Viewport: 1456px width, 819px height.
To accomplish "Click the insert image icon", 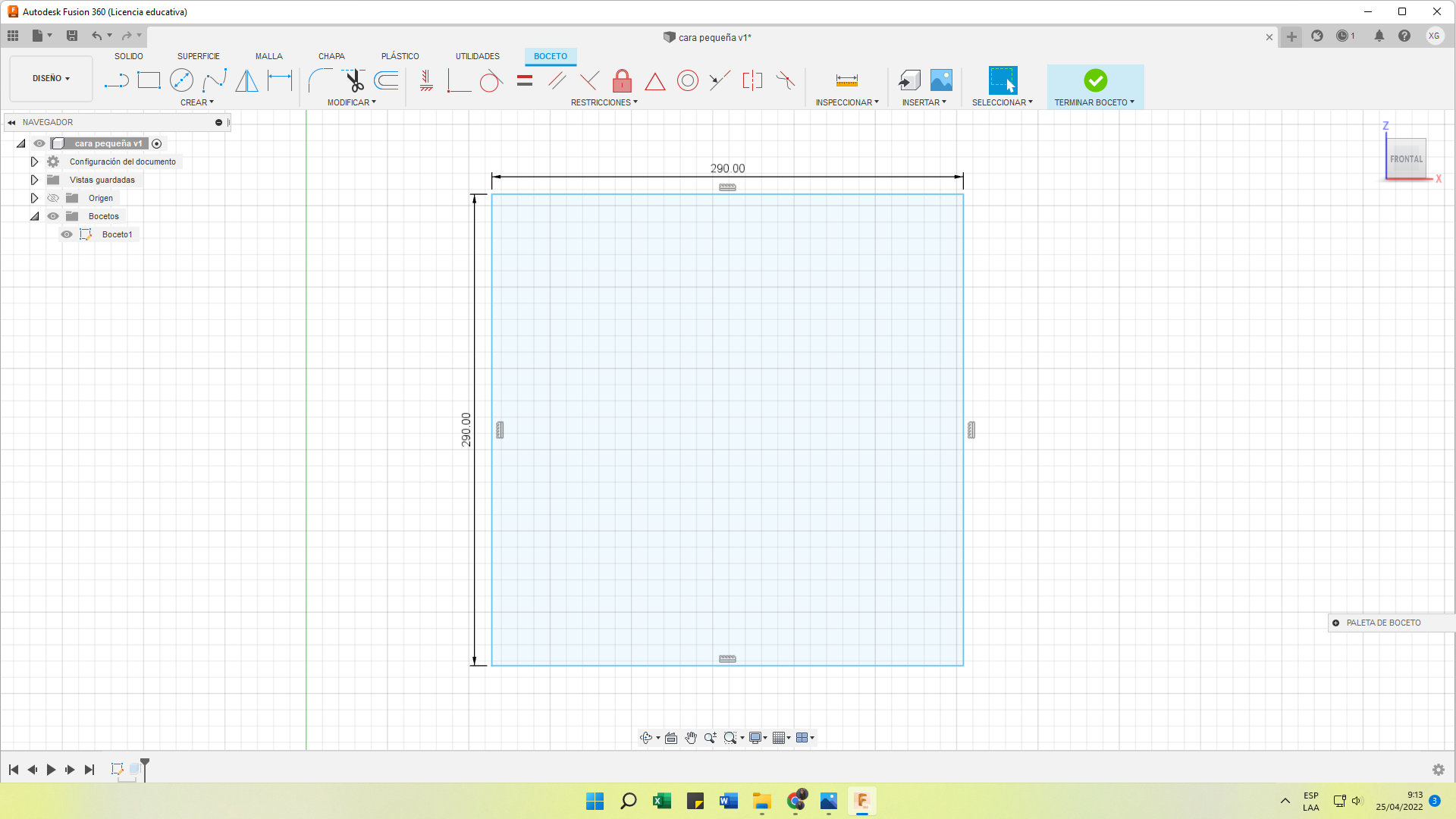I will [941, 80].
